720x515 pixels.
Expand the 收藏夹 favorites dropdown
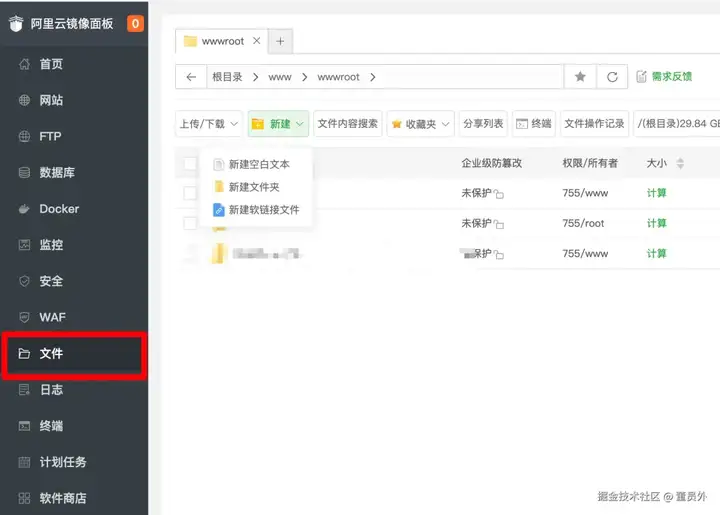(x=421, y=123)
